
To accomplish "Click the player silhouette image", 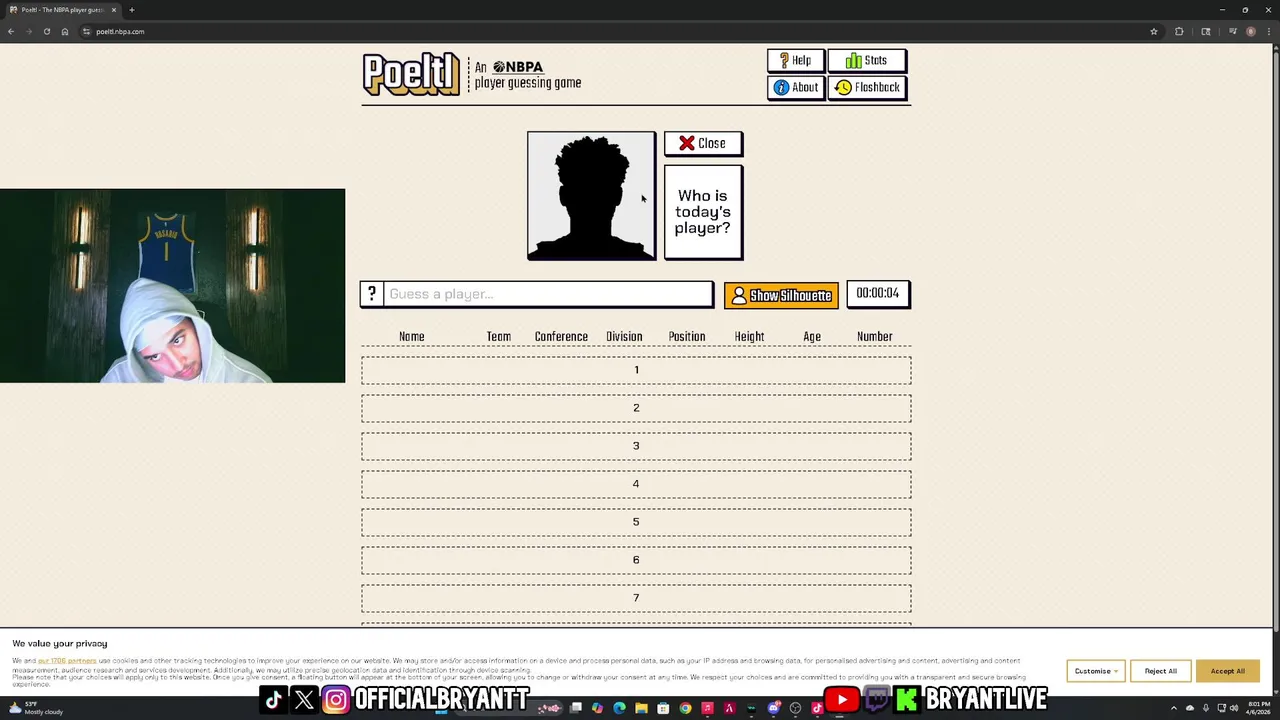I will pyautogui.click(x=591, y=196).
